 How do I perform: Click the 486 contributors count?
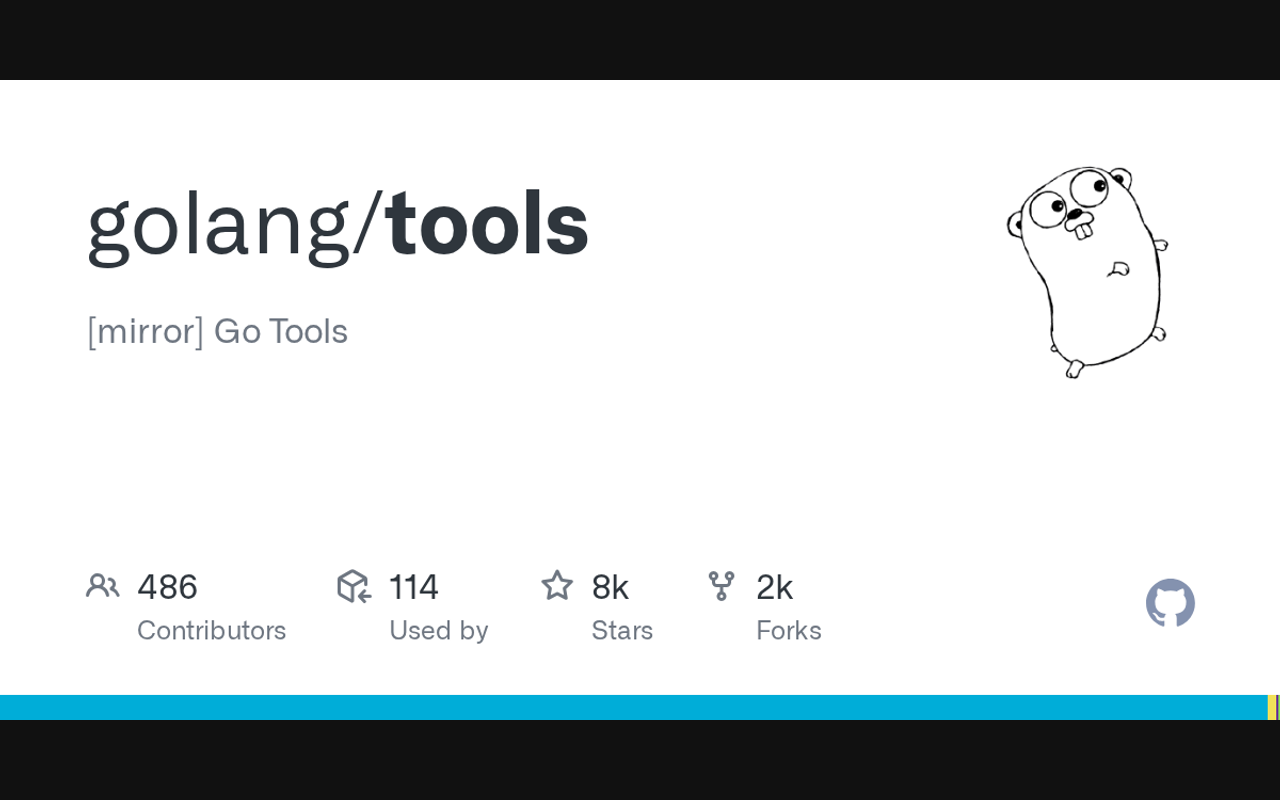click(x=167, y=587)
